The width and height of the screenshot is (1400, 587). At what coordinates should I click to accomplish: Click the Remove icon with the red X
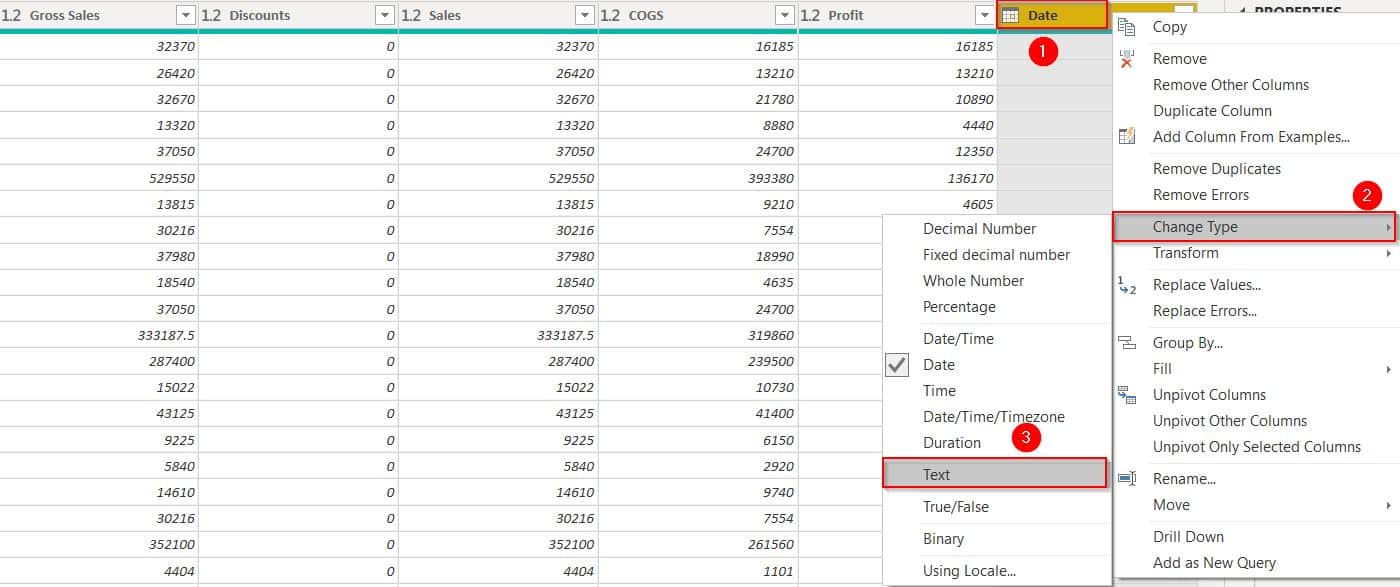1129,58
